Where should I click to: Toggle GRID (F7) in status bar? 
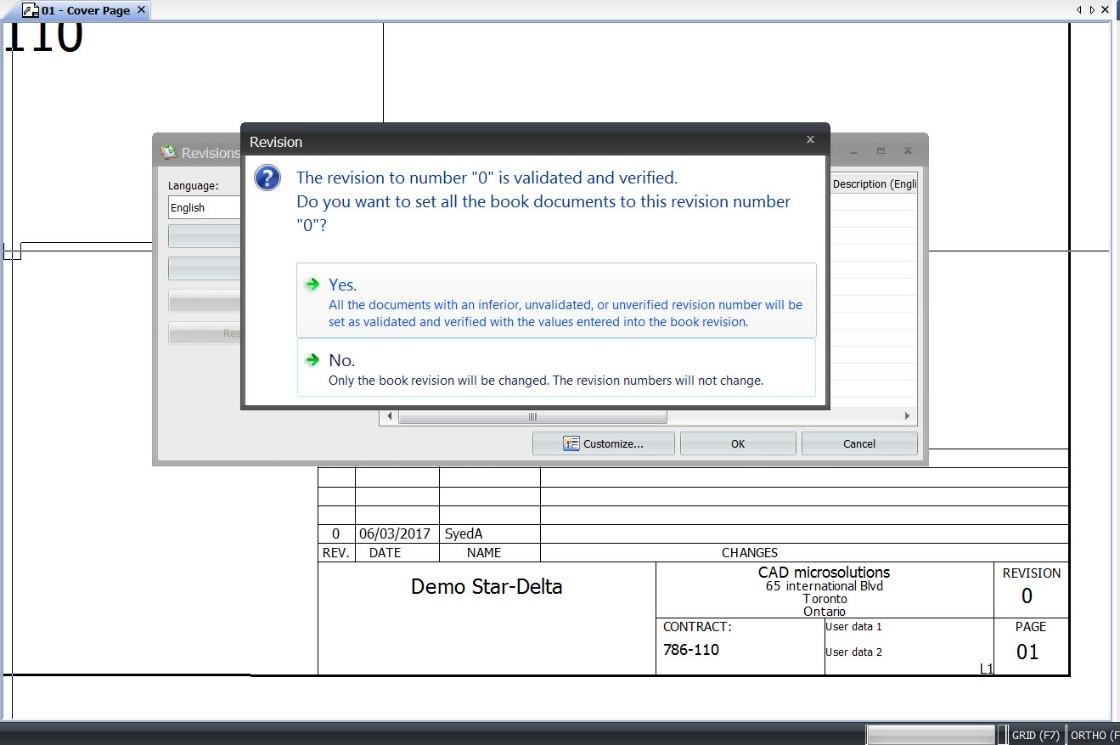coord(1035,735)
